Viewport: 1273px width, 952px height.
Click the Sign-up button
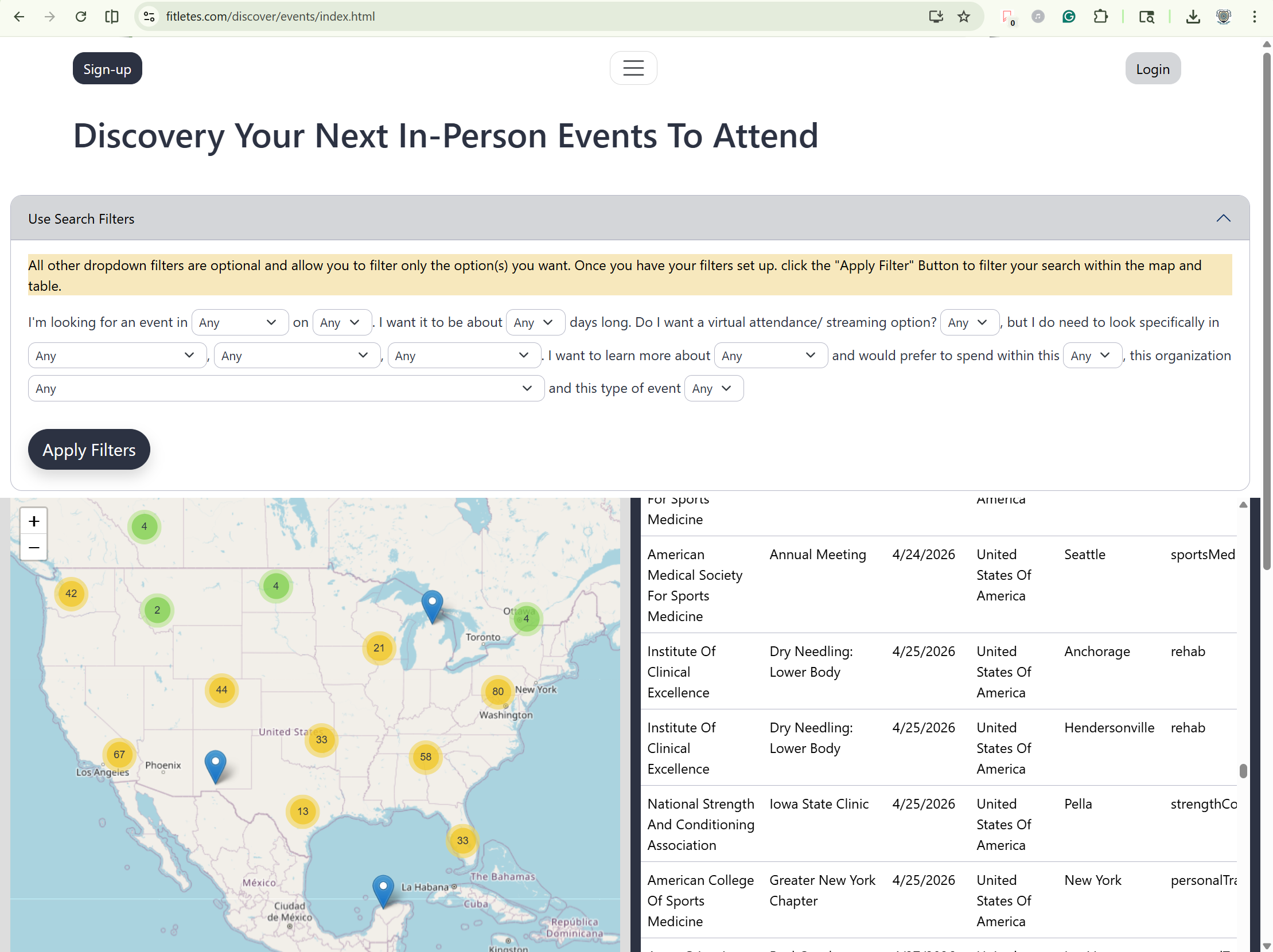pyautogui.click(x=107, y=69)
